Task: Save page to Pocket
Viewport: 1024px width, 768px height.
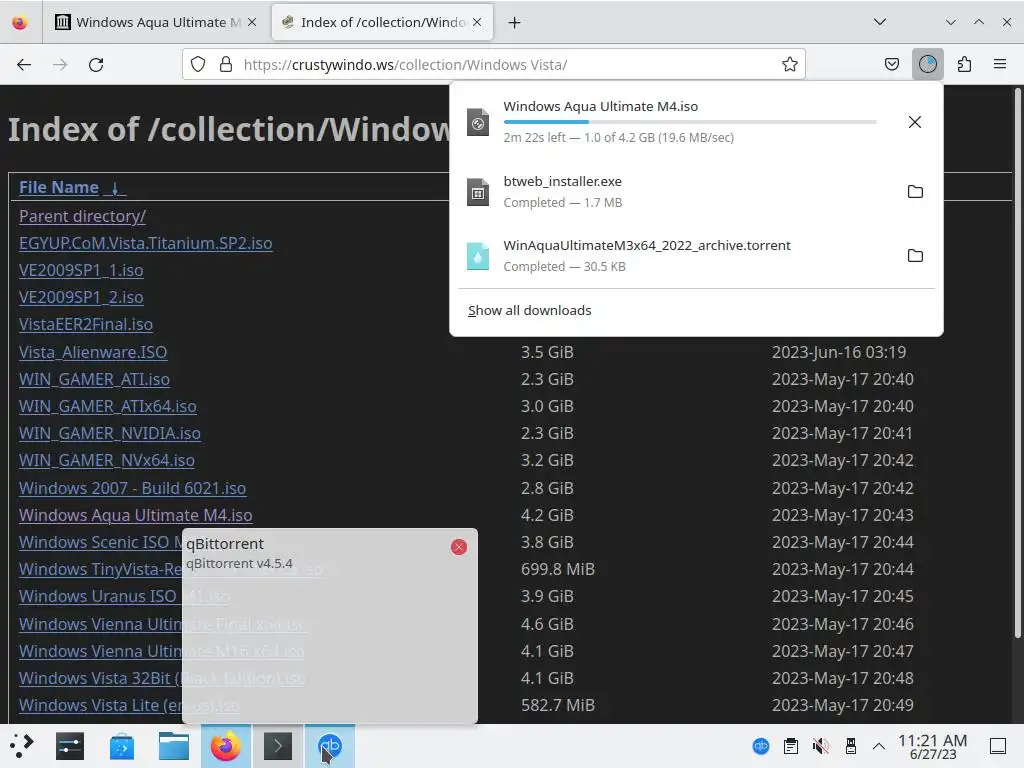Action: [x=891, y=65]
